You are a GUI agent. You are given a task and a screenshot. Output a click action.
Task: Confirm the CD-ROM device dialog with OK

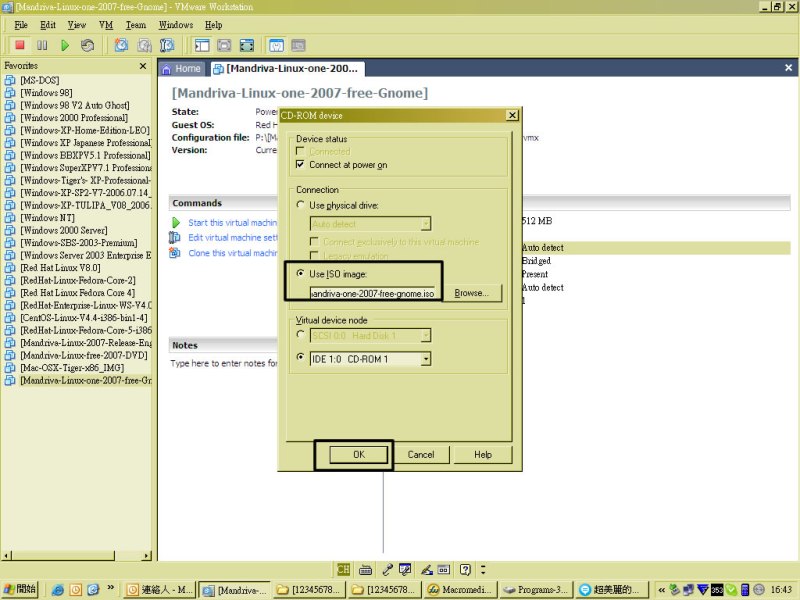tap(359, 454)
